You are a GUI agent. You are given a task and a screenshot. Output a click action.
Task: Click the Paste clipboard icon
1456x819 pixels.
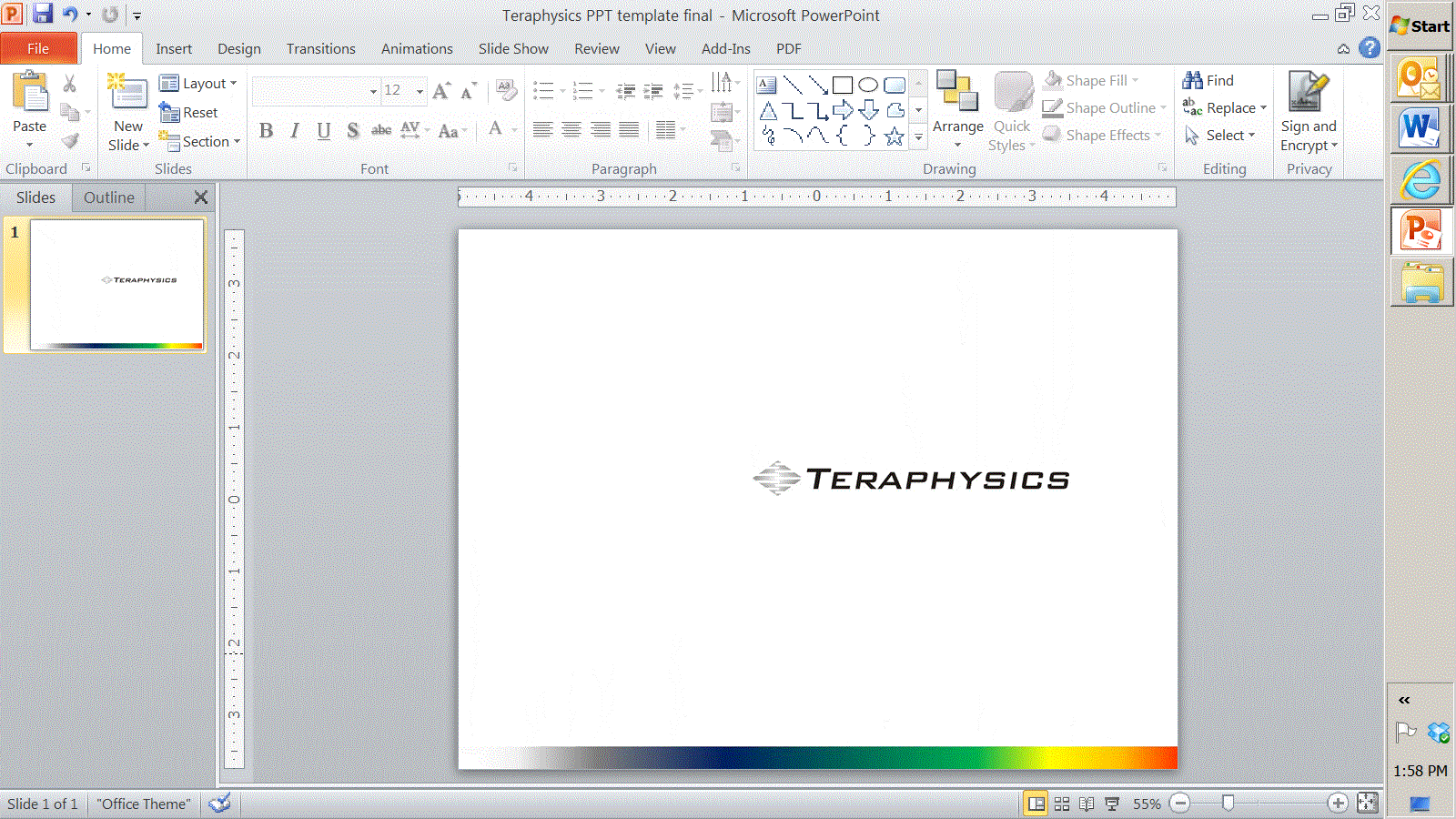tap(29, 93)
